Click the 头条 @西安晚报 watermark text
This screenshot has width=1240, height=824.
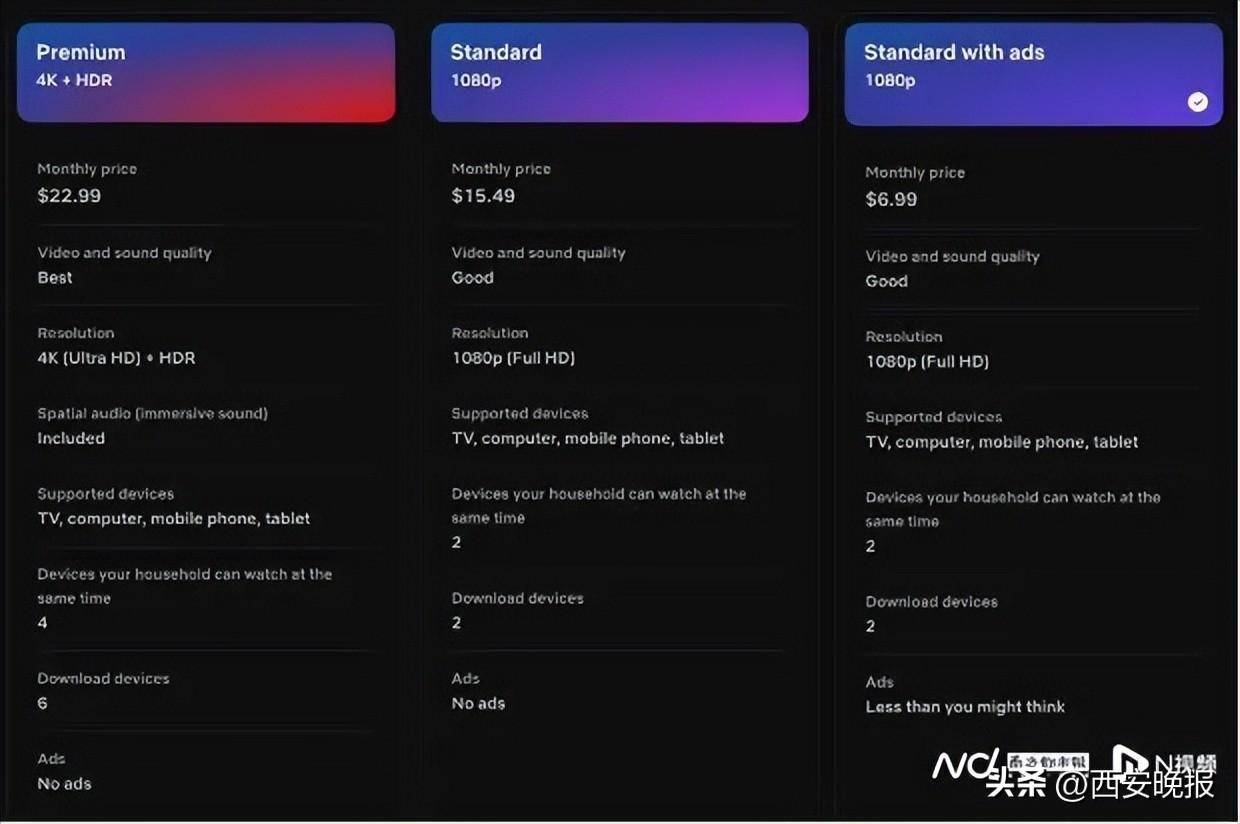pos(1100,785)
